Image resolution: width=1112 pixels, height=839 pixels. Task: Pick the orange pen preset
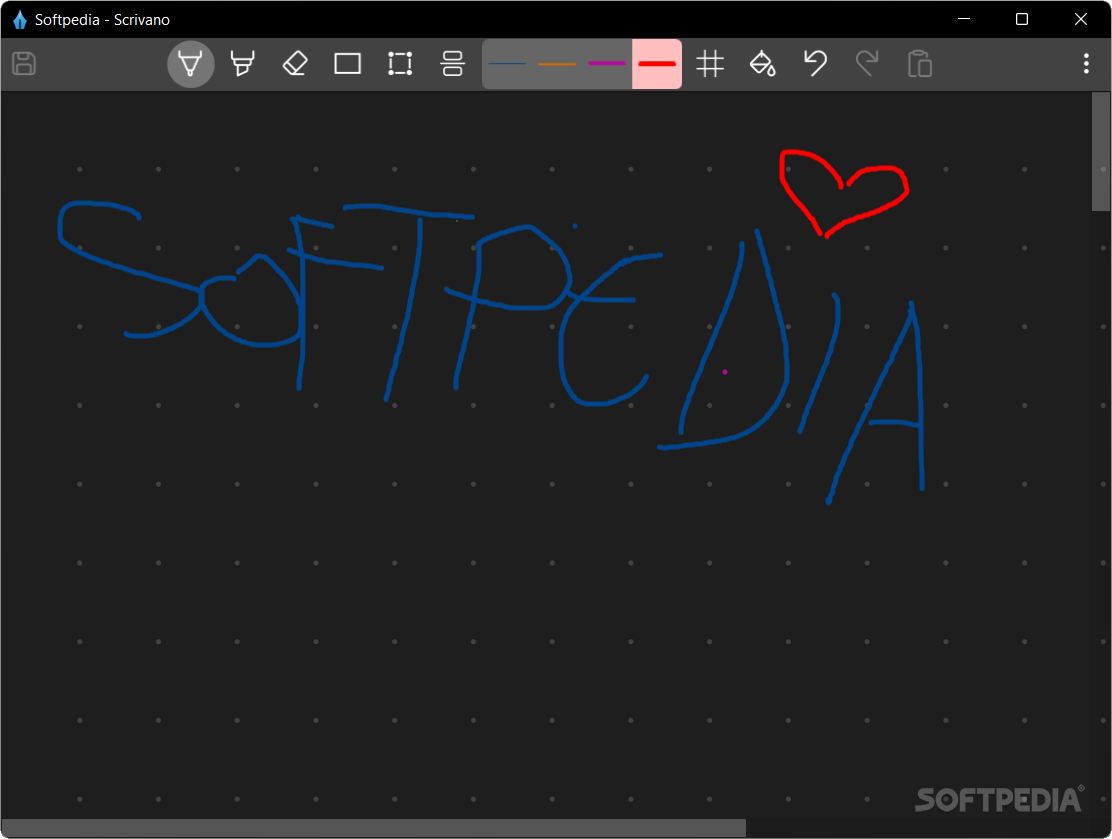click(x=557, y=64)
